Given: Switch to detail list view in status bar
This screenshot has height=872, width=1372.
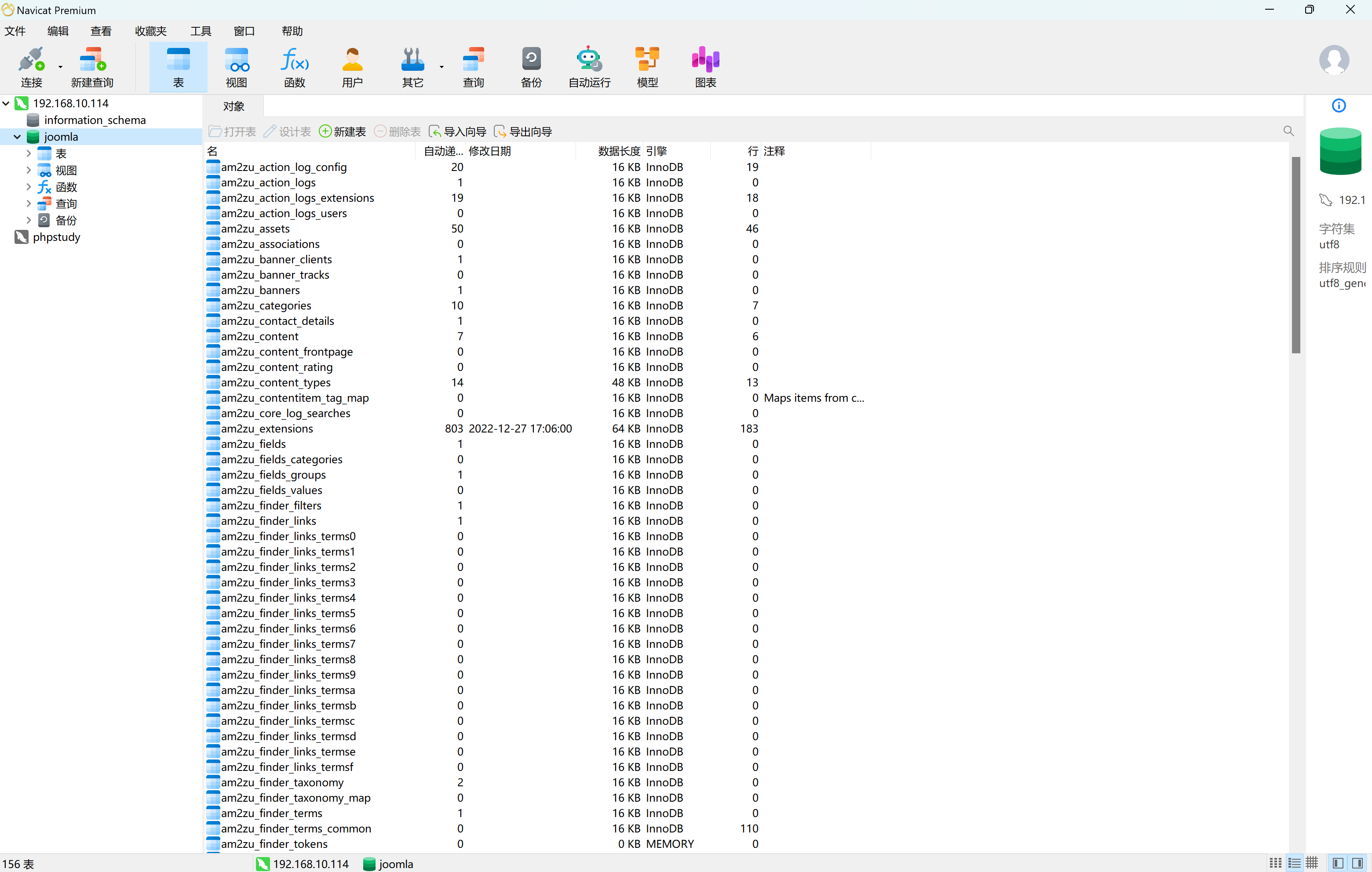Looking at the screenshot, I should 1294,864.
